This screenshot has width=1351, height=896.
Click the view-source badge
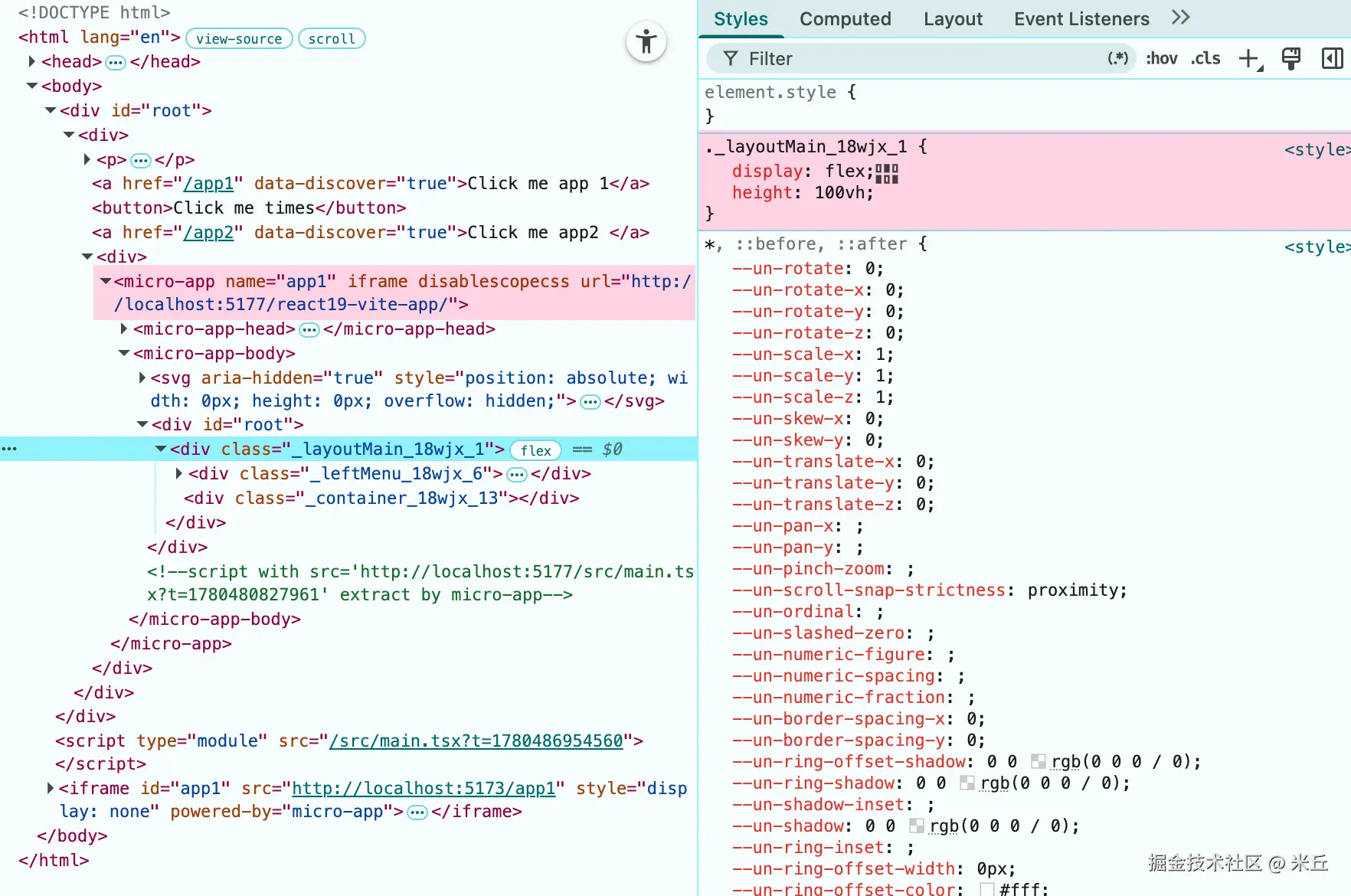click(239, 38)
